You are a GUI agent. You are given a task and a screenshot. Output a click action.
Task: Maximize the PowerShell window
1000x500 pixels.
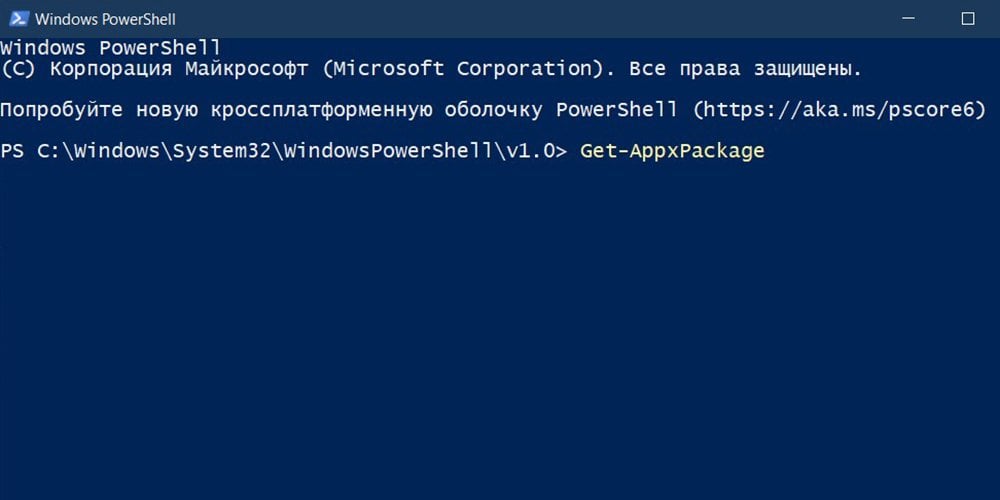tap(967, 19)
